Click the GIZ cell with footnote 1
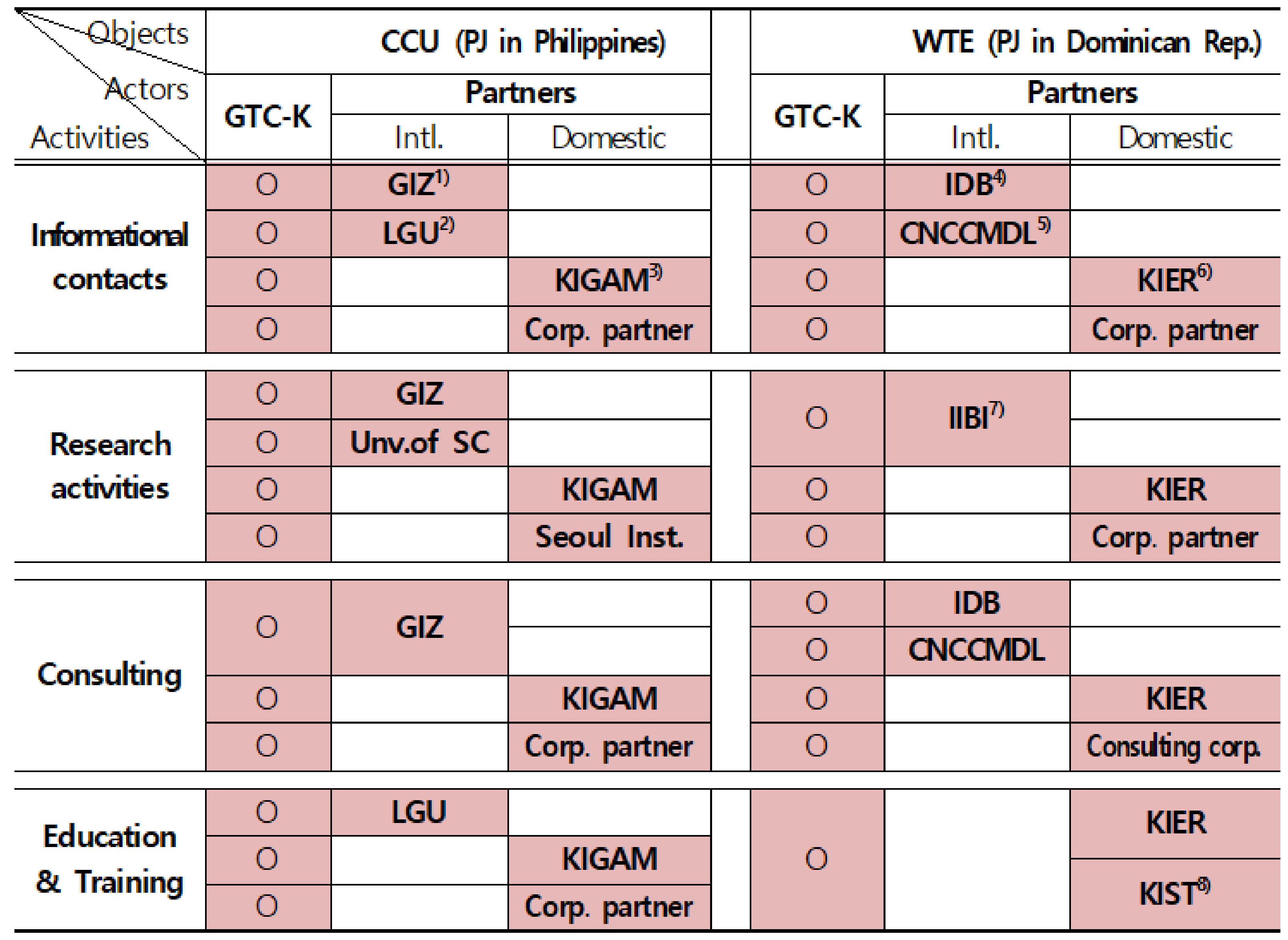The height and width of the screenshot is (940, 1288). pyautogui.click(x=419, y=185)
